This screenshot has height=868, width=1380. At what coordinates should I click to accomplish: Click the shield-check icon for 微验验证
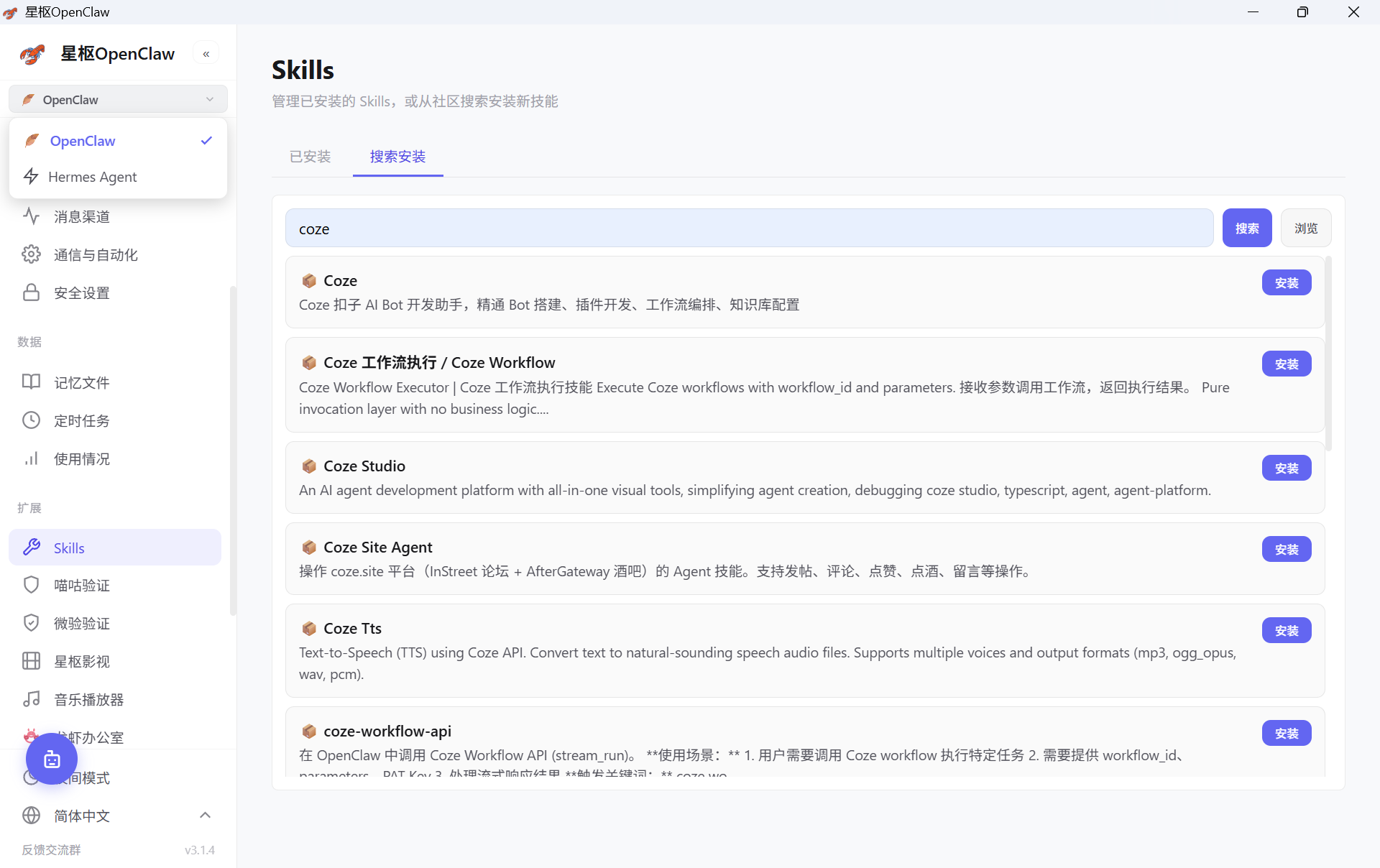tap(31, 623)
